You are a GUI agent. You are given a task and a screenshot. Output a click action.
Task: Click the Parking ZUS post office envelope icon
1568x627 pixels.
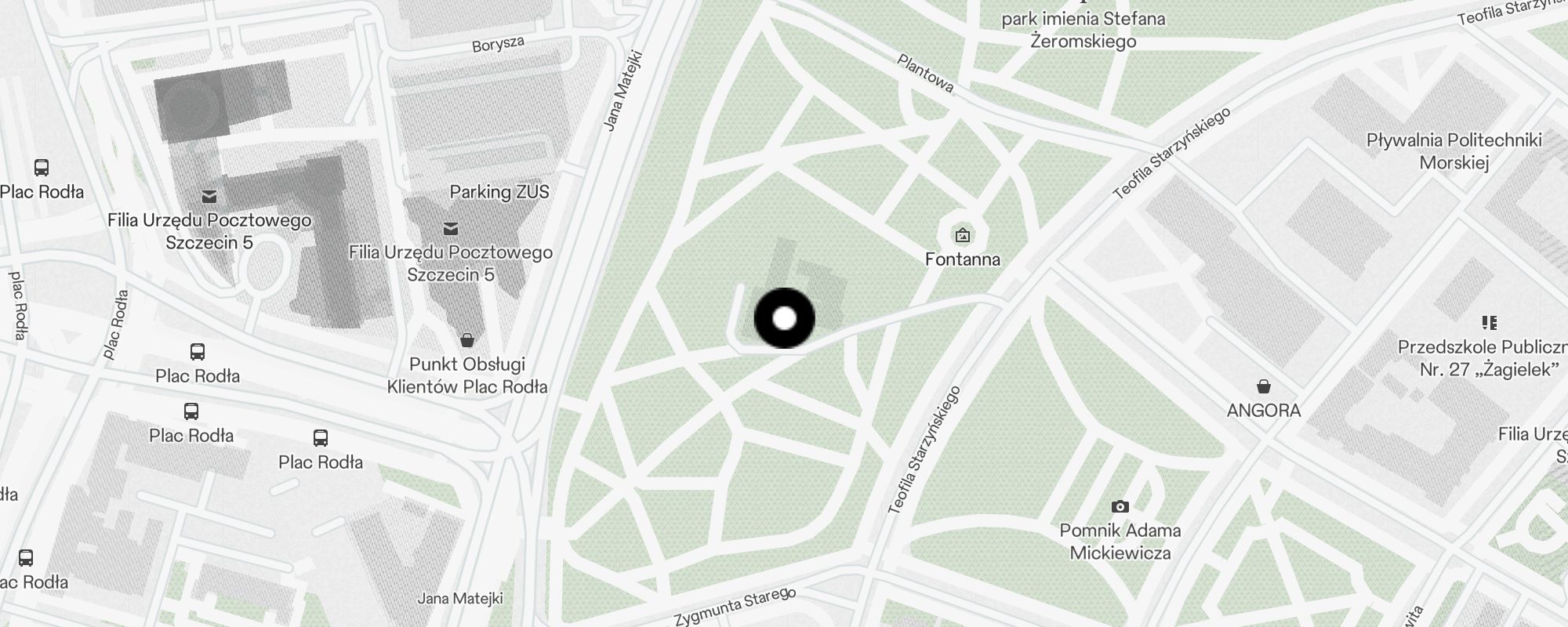pyautogui.click(x=451, y=229)
